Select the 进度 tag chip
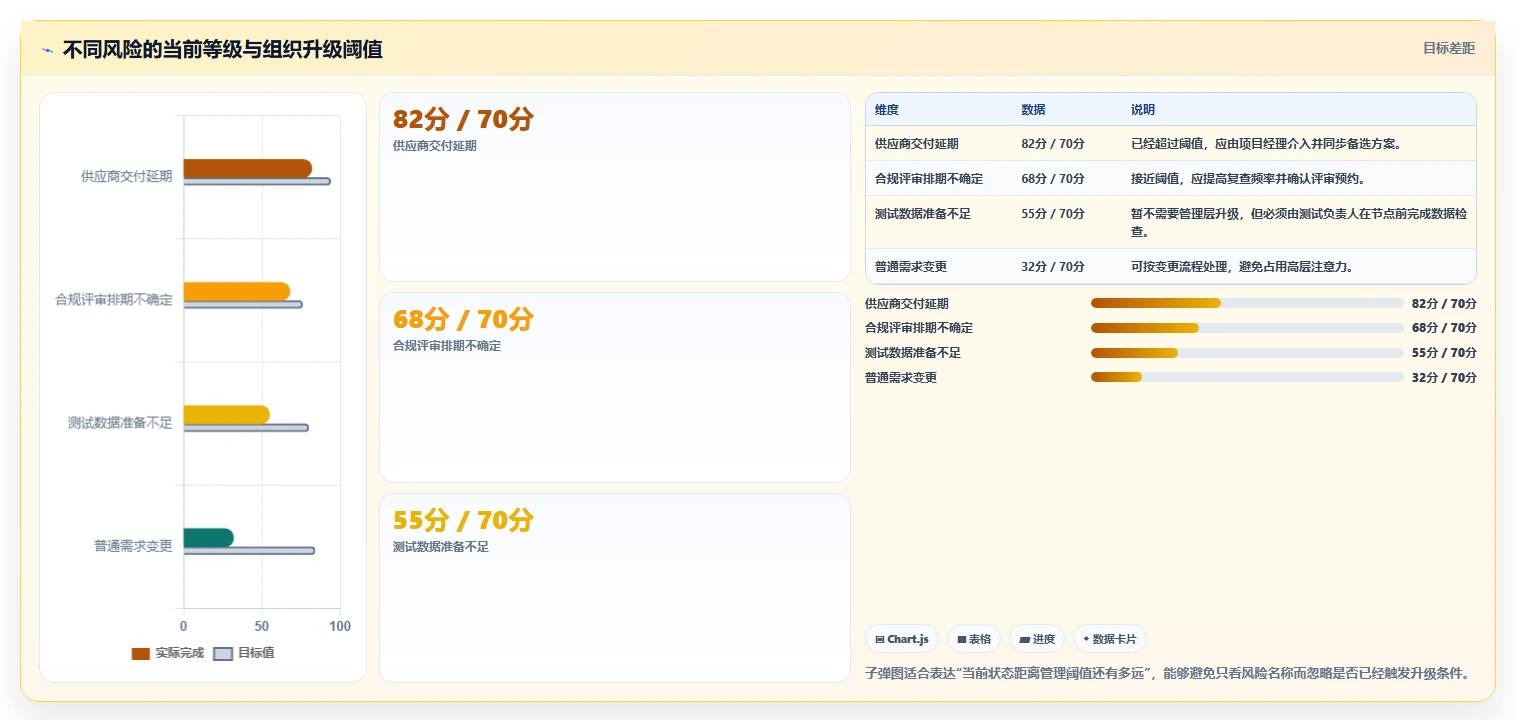 pos(1036,639)
